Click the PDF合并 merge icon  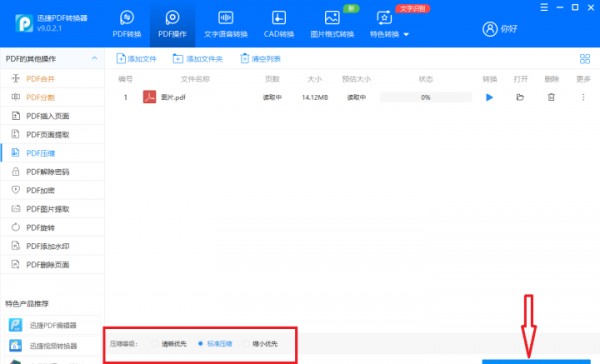click(x=15, y=78)
